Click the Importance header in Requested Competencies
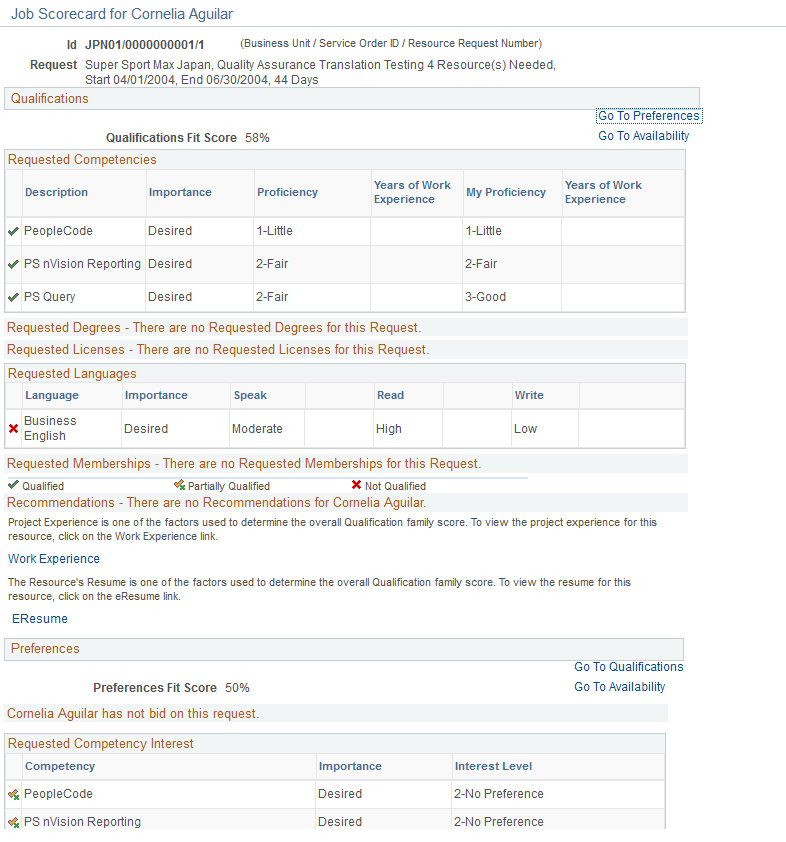The width and height of the screenshot is (786, 842). coord(180,192)
